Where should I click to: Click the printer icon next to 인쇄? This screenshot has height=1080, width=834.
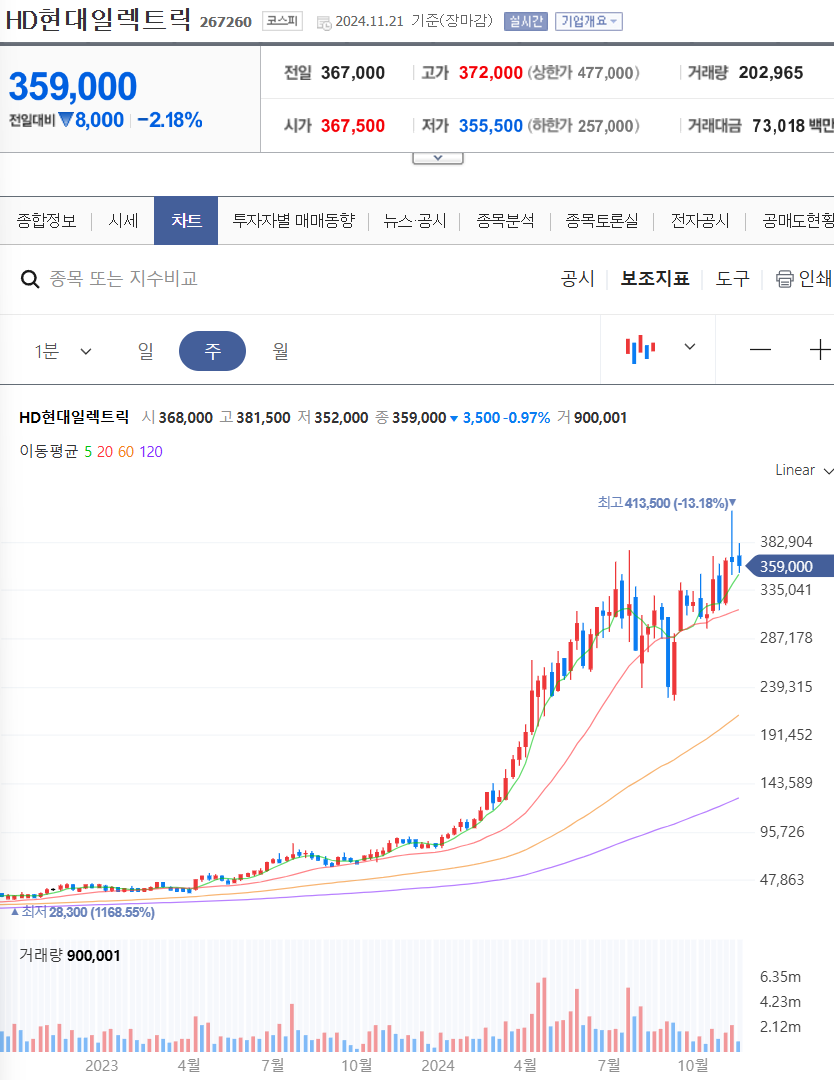[x=784, y=279]
